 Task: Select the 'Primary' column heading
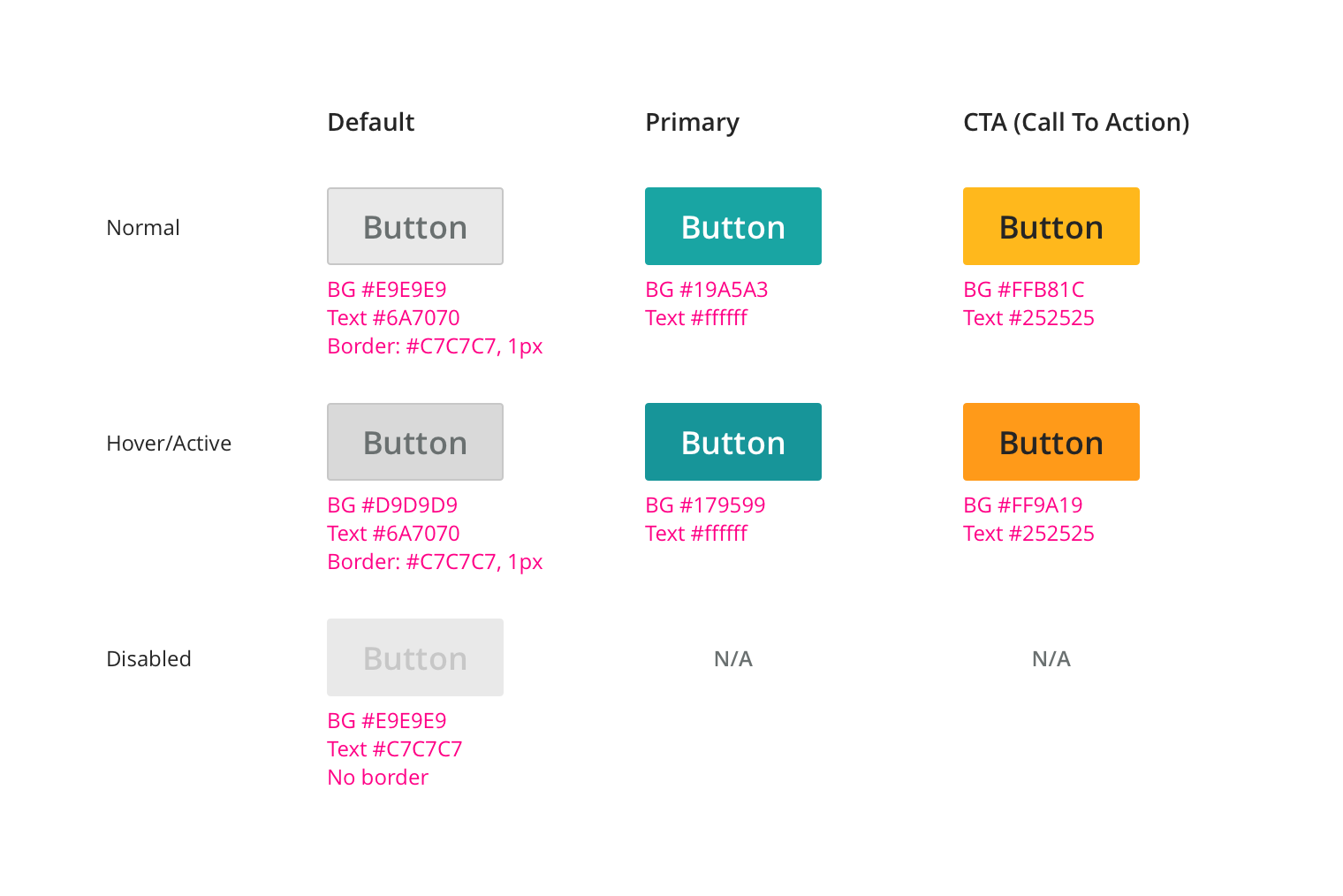(692, 122)
